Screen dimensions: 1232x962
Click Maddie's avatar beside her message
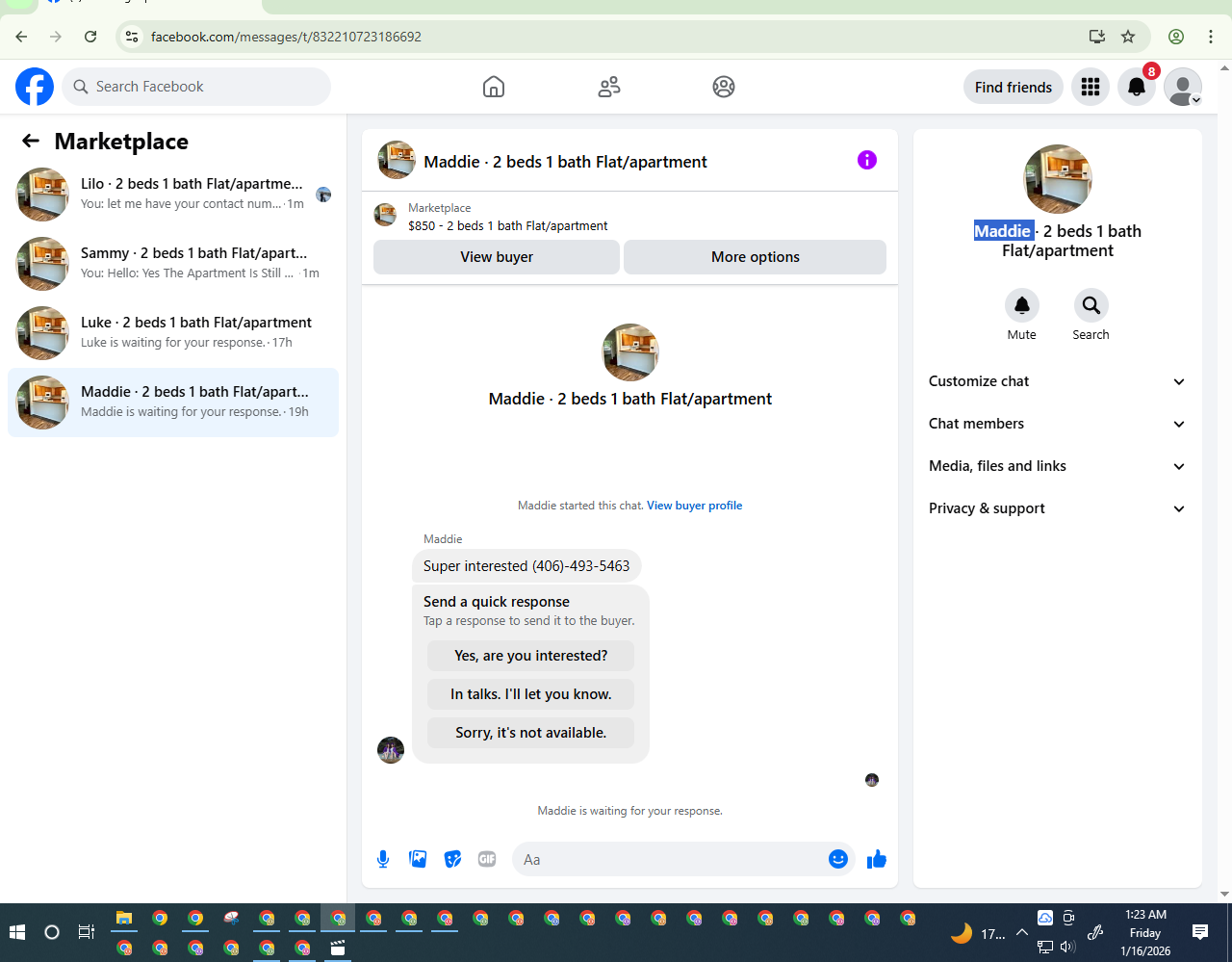coord(391,749)
